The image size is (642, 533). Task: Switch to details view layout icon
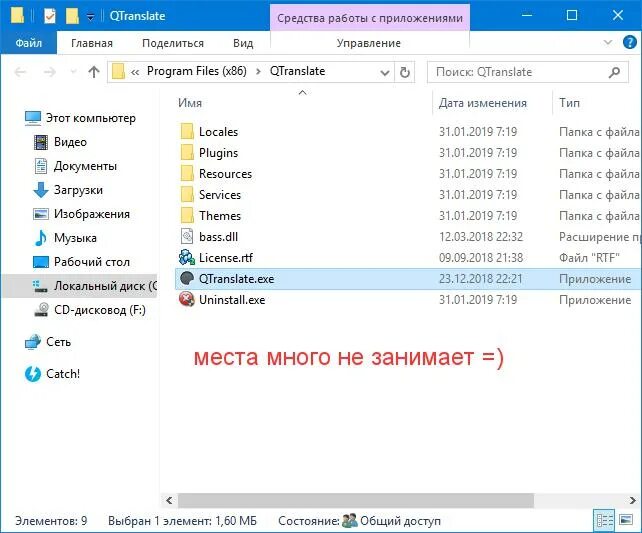[x=604, y=521]
